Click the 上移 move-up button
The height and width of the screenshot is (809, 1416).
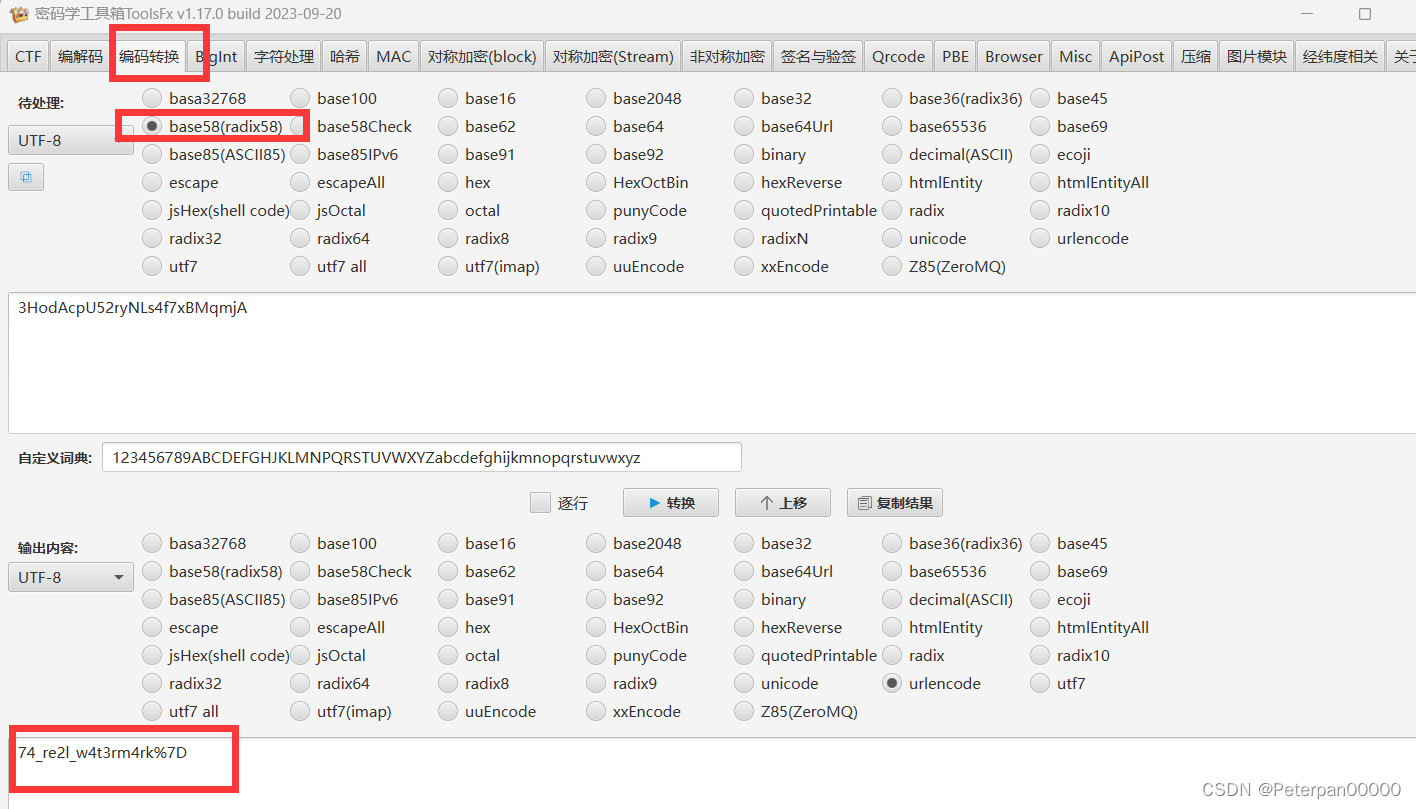pos(783,503)
